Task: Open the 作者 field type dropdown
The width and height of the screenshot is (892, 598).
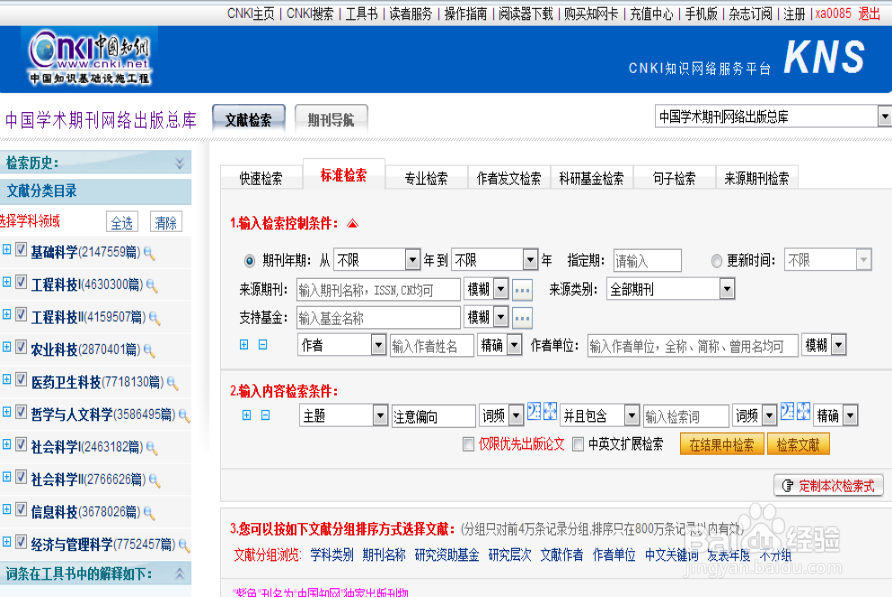Action: pyautogui.click(x=341, y=345)
